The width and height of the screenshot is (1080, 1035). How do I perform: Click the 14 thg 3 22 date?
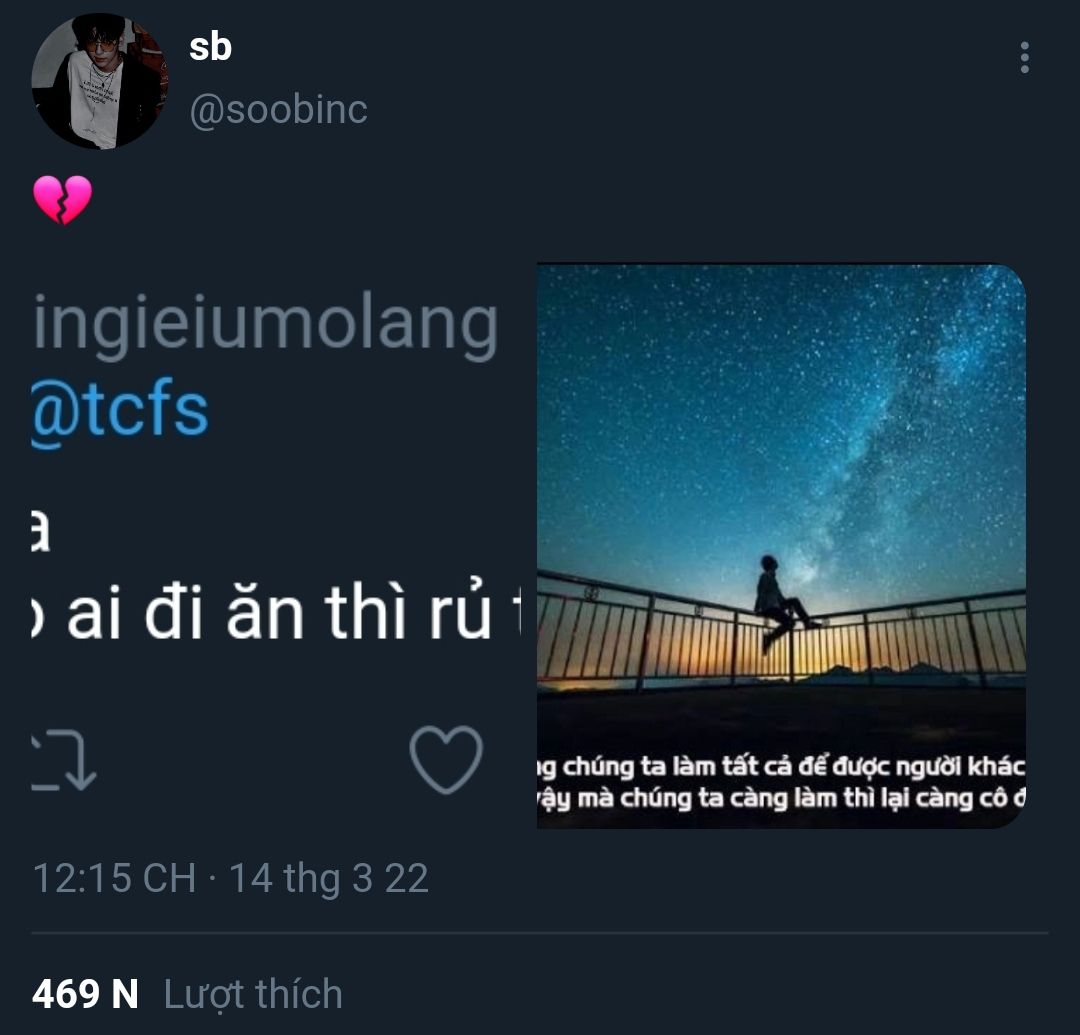pos(329,878)
